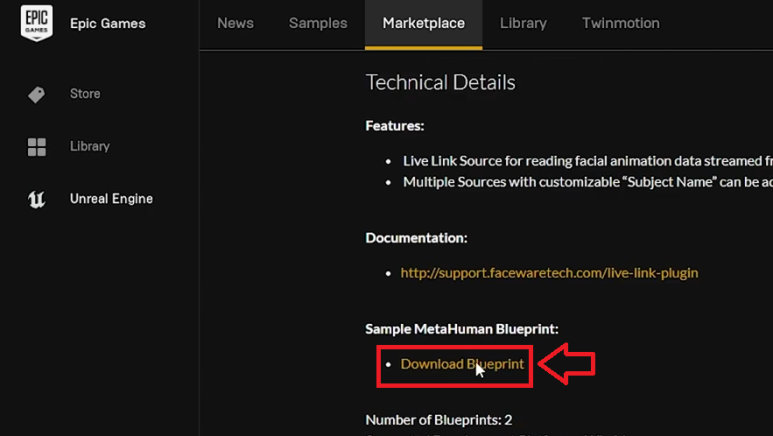Select the Marketplace tab
The height and width of the screenshot is (436, 773).
423,23
